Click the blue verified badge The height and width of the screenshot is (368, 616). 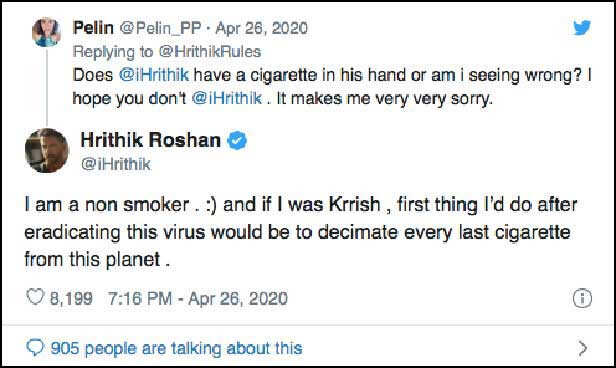(x=237, y=141)
